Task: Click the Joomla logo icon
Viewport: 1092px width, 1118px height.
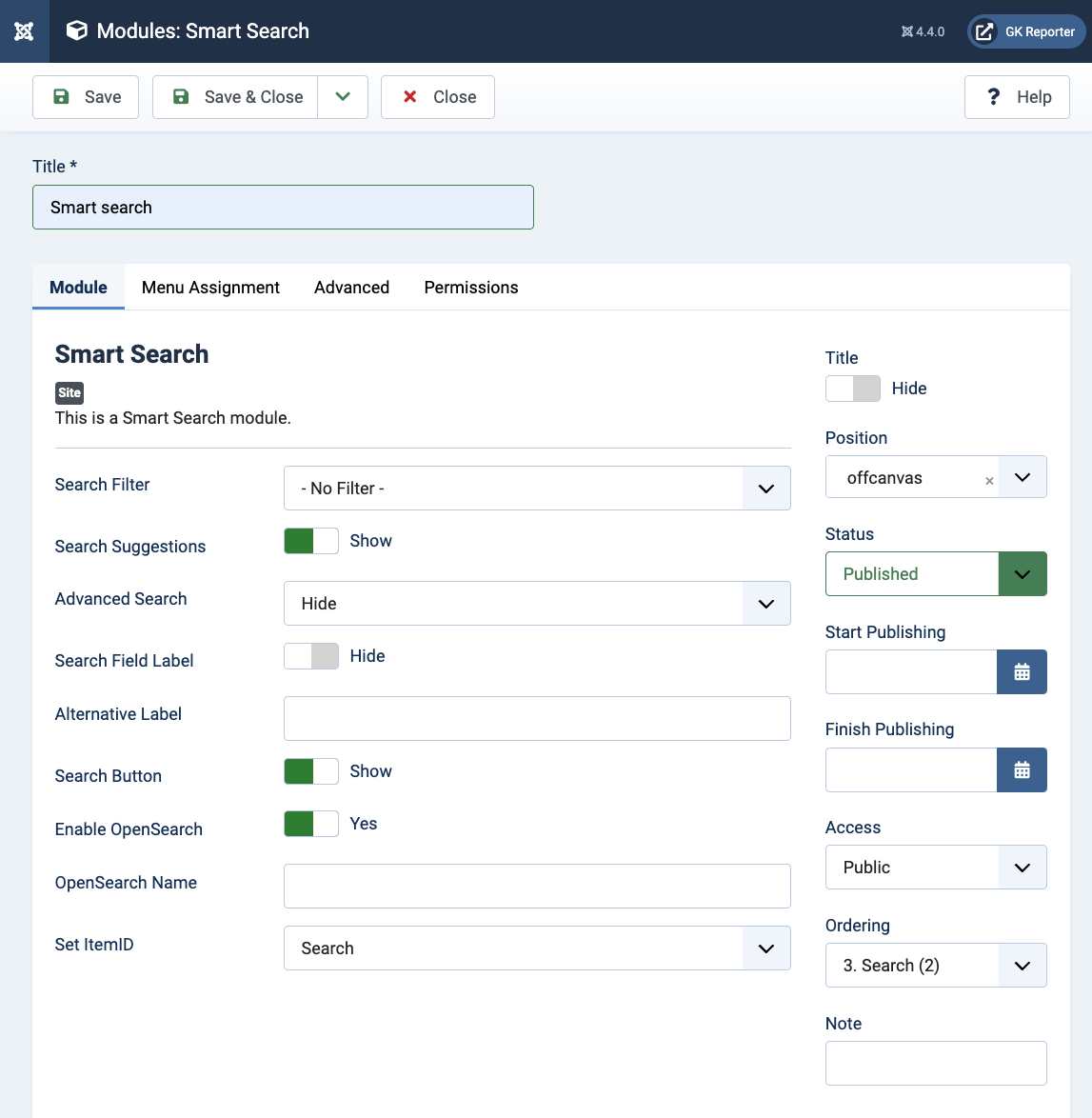Action: pos(24,31)
